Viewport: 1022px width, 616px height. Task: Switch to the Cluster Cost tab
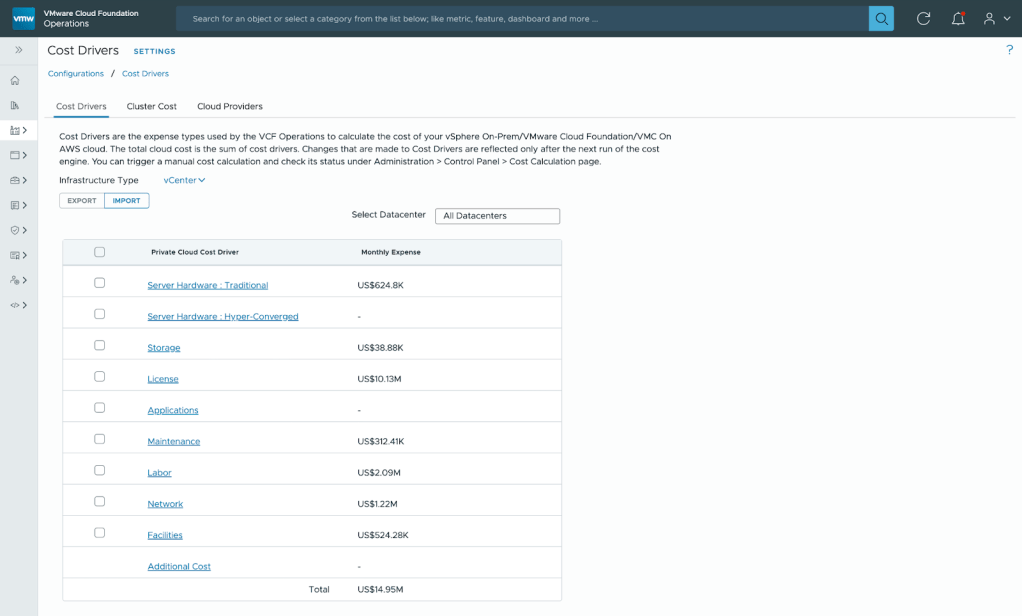[x=151, y=106]
